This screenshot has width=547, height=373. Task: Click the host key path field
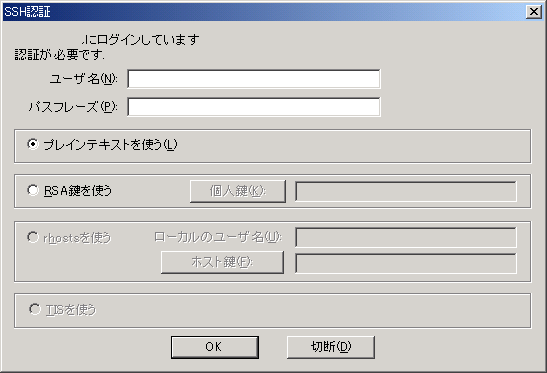tap(406, 263)
